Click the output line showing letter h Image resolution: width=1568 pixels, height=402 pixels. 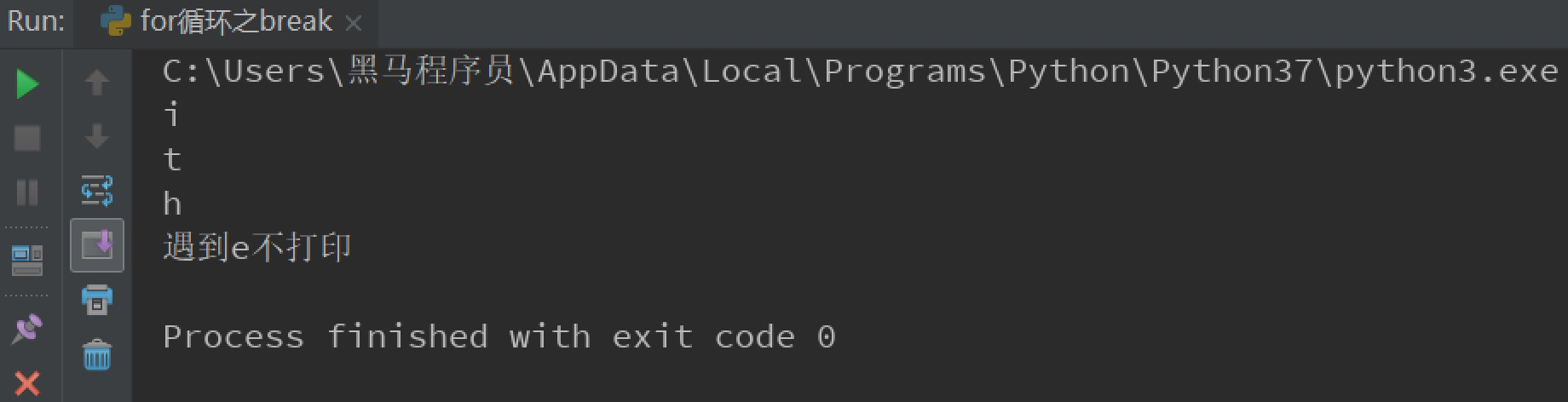click(x=172, y=204)
